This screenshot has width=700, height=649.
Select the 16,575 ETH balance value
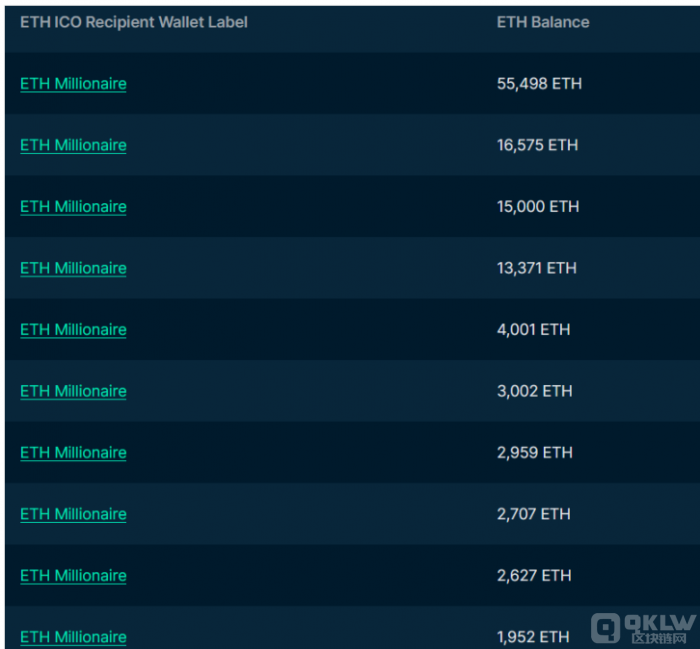[x=538, y=145]
